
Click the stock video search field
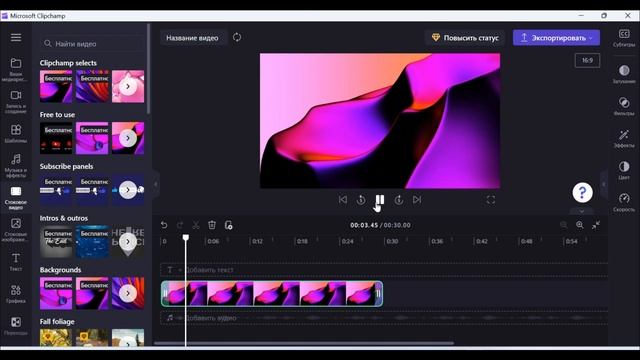(x=92, y=43)
